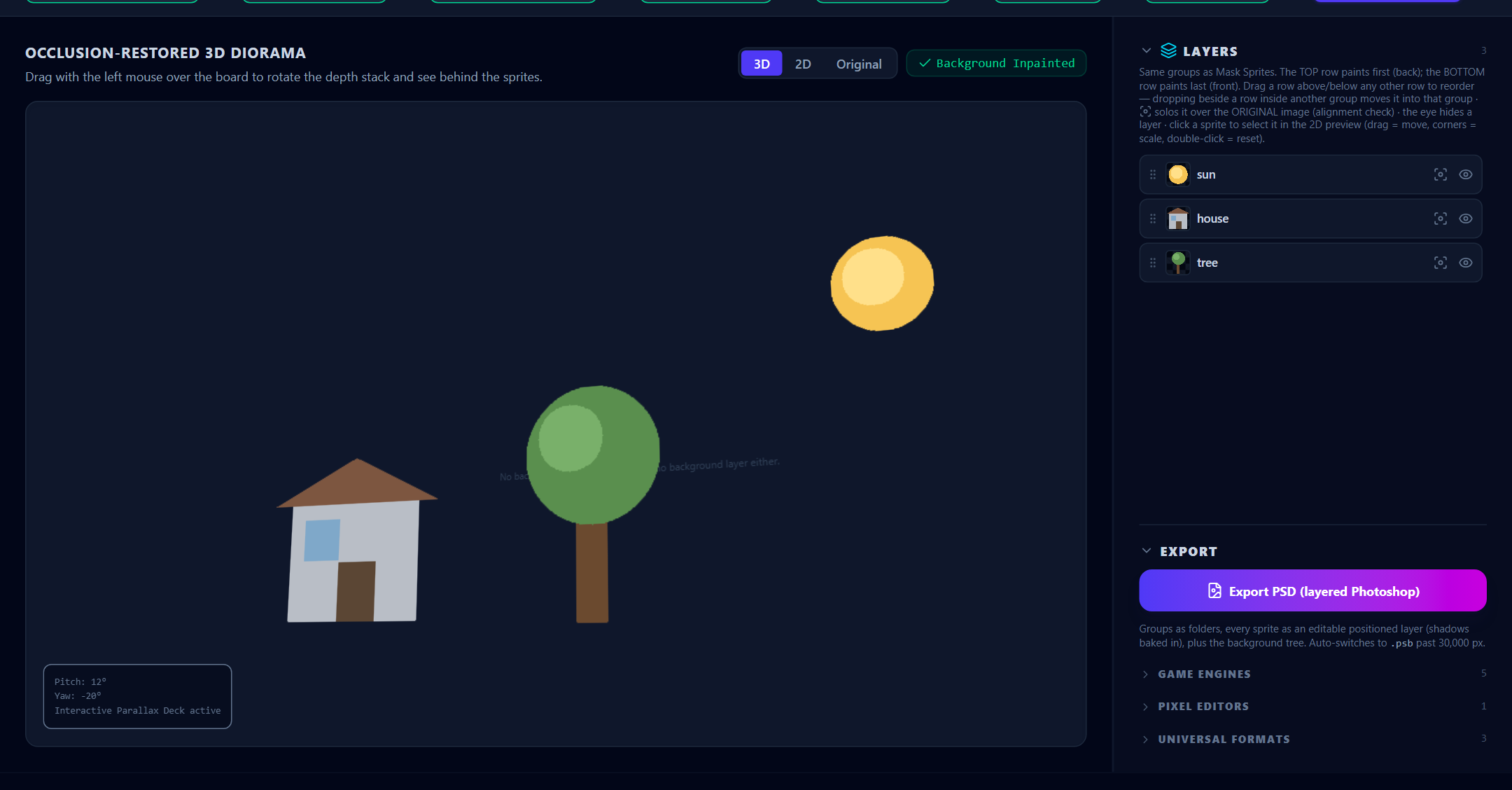1512x790 pixels.
Task: Solo the sun layer over original
Action: [1440, 174]
